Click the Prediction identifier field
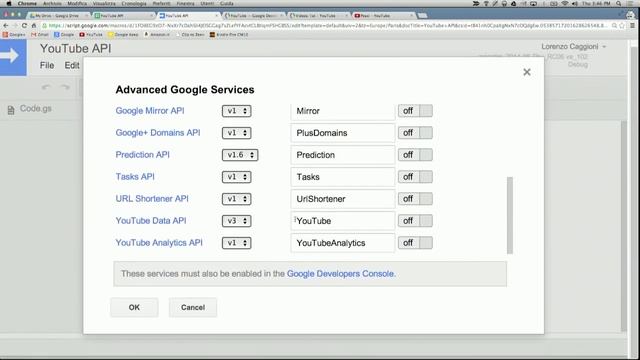This screenshot has width=640, height=360. click(x=342, y=155)
